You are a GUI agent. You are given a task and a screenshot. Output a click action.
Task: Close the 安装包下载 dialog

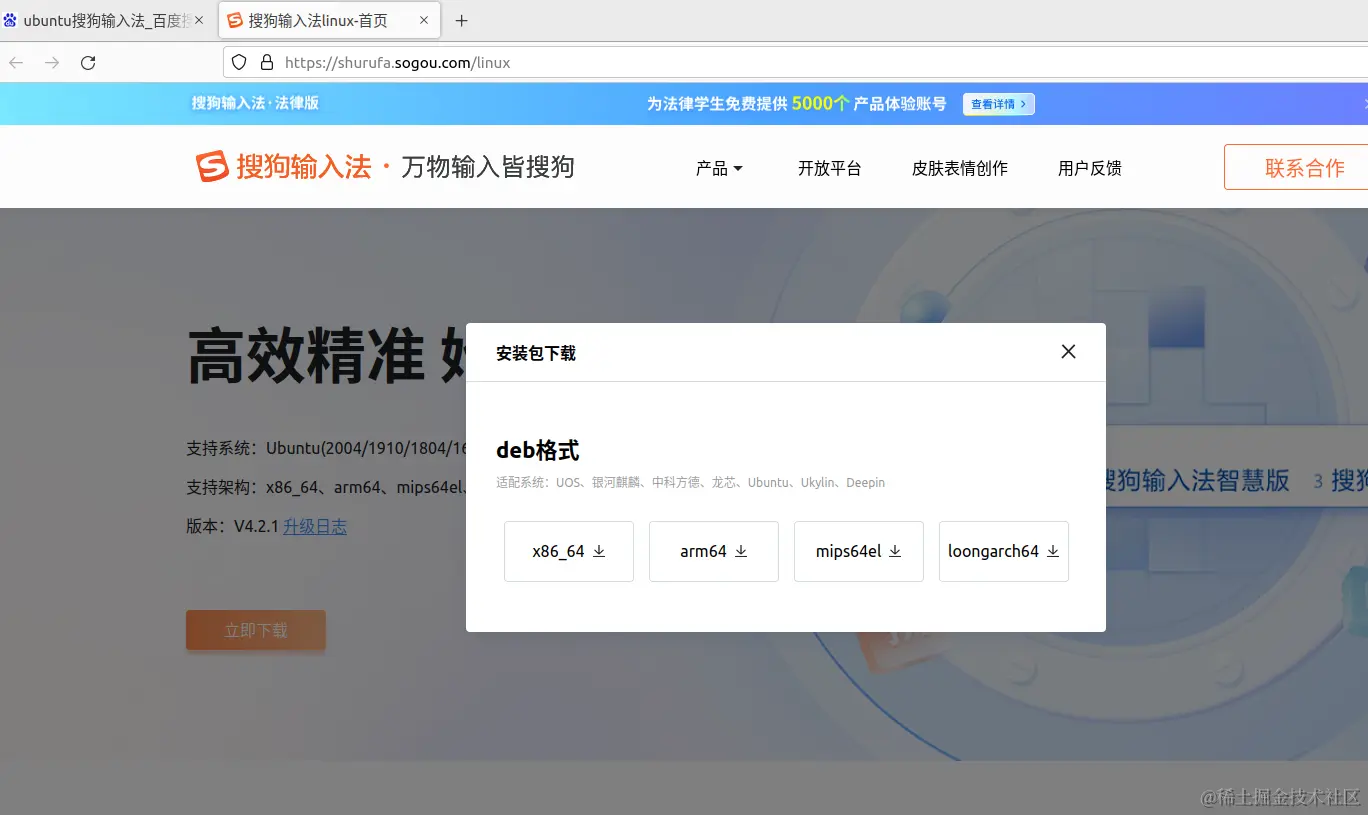(x=1068, y=351)
